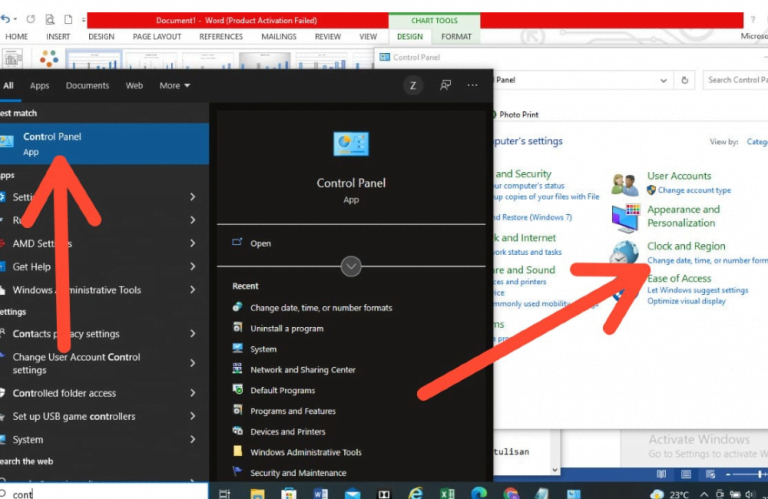Open the PAGE LAYOUT ribbon tab

pos(157,37)
